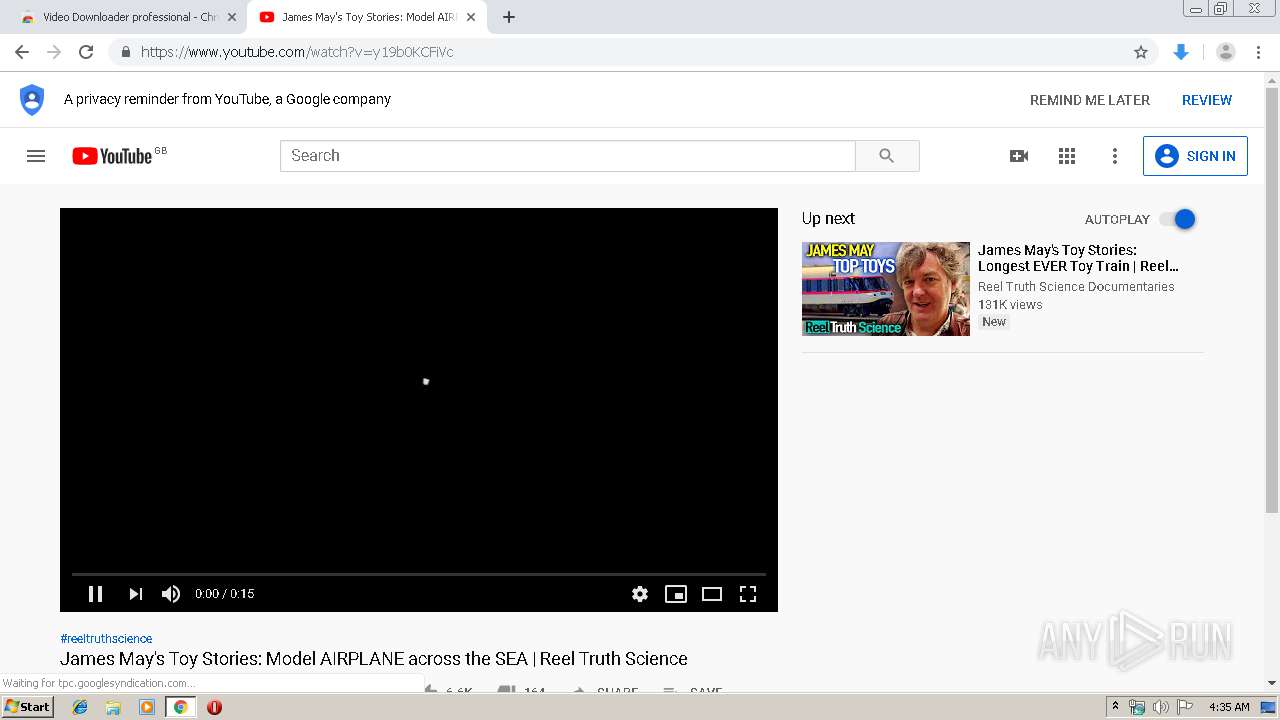The height and width of the screenshot is (720, 1280).
Task: Open Windows Explorer folder in taskbar
Action: [x=113, y=707]
